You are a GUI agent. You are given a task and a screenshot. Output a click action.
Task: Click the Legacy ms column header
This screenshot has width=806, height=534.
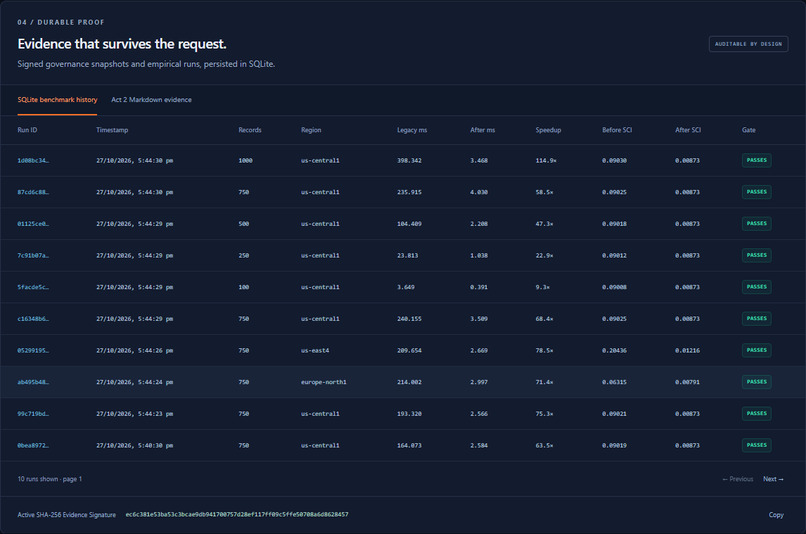(412, 130)
